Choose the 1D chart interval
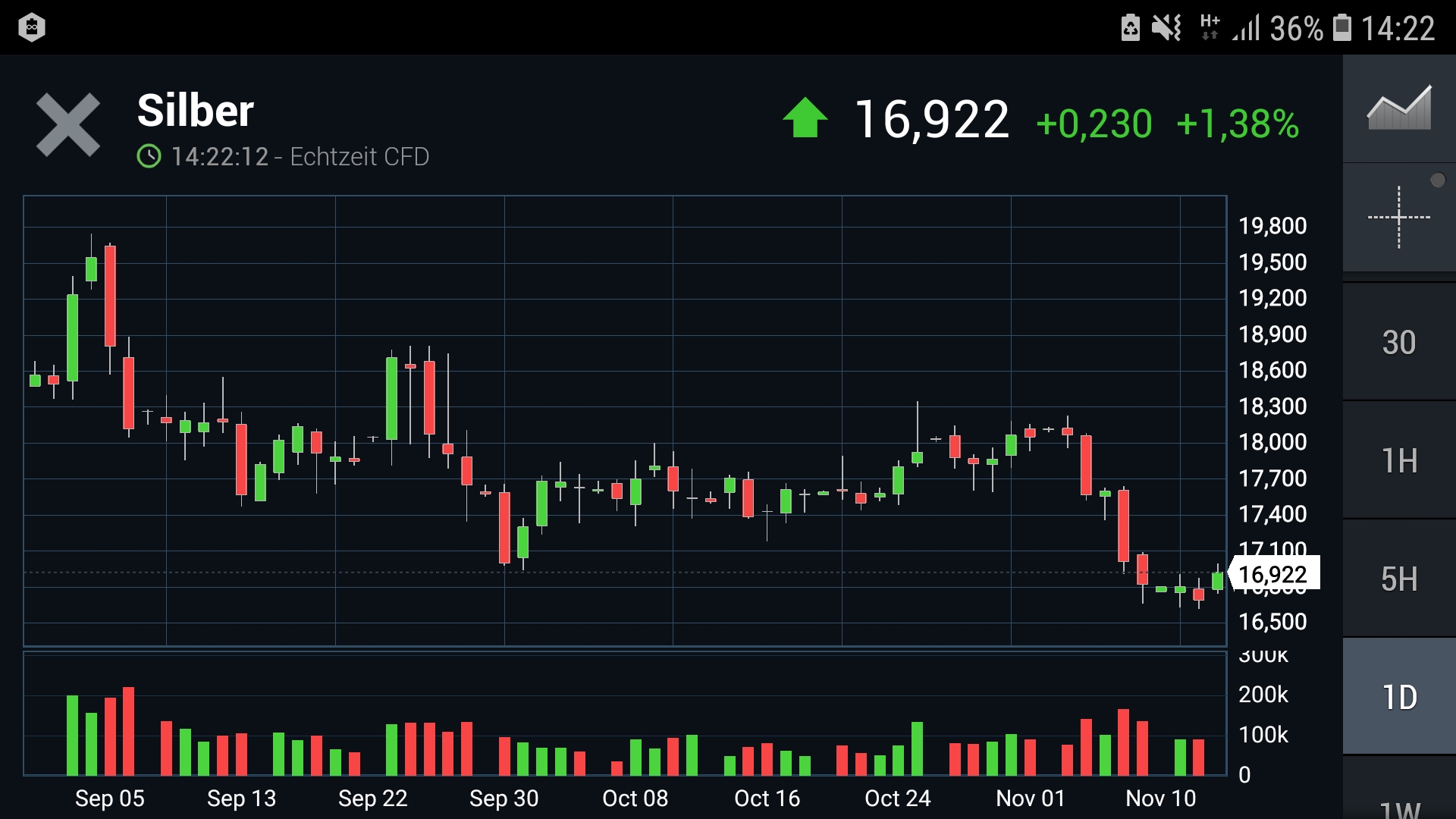Image resolution: width=1456 pixels, height=819 pixels. pyautogui.click(x=1398, y=698)
